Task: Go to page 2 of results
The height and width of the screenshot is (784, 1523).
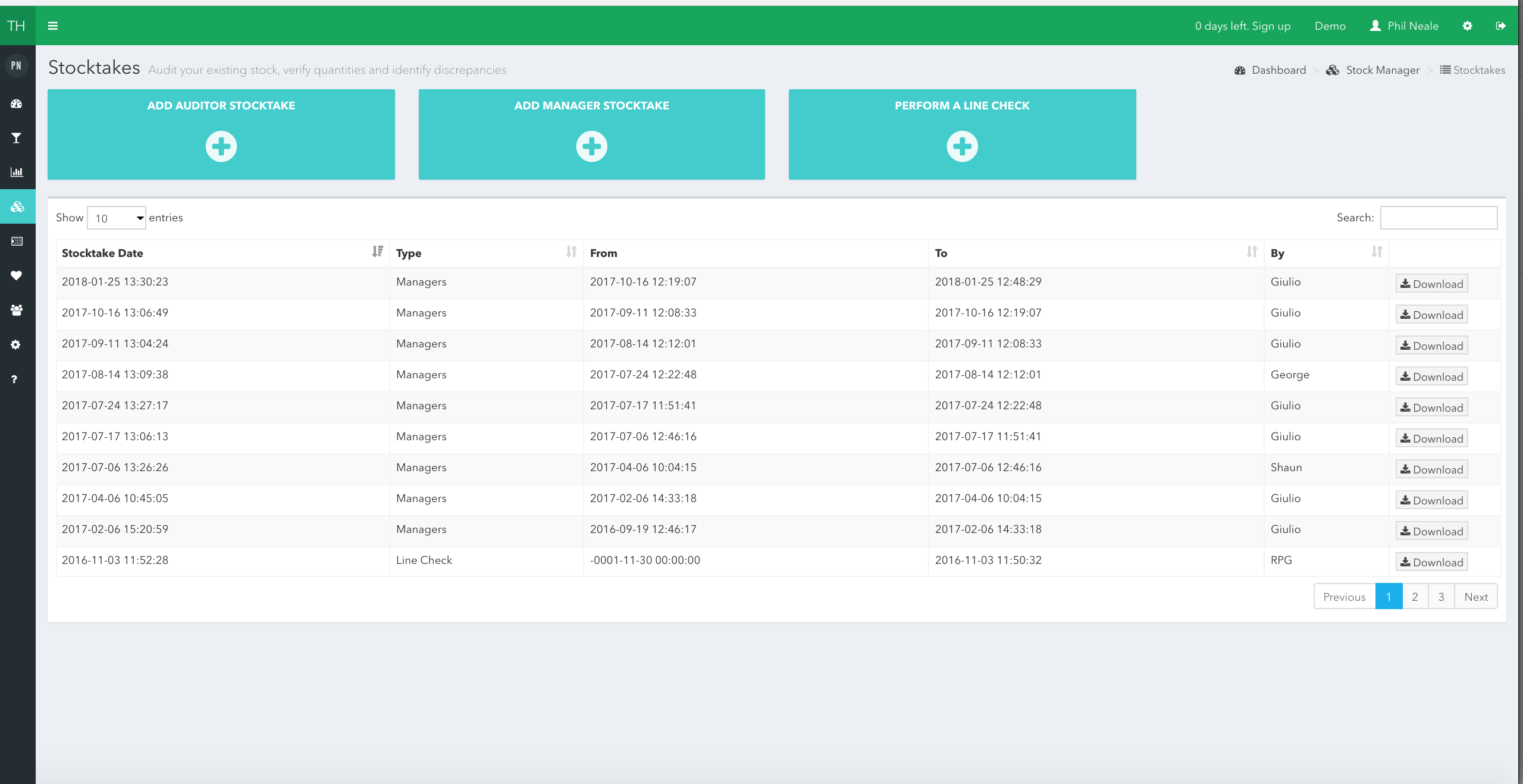Action: click(1415, 597)
